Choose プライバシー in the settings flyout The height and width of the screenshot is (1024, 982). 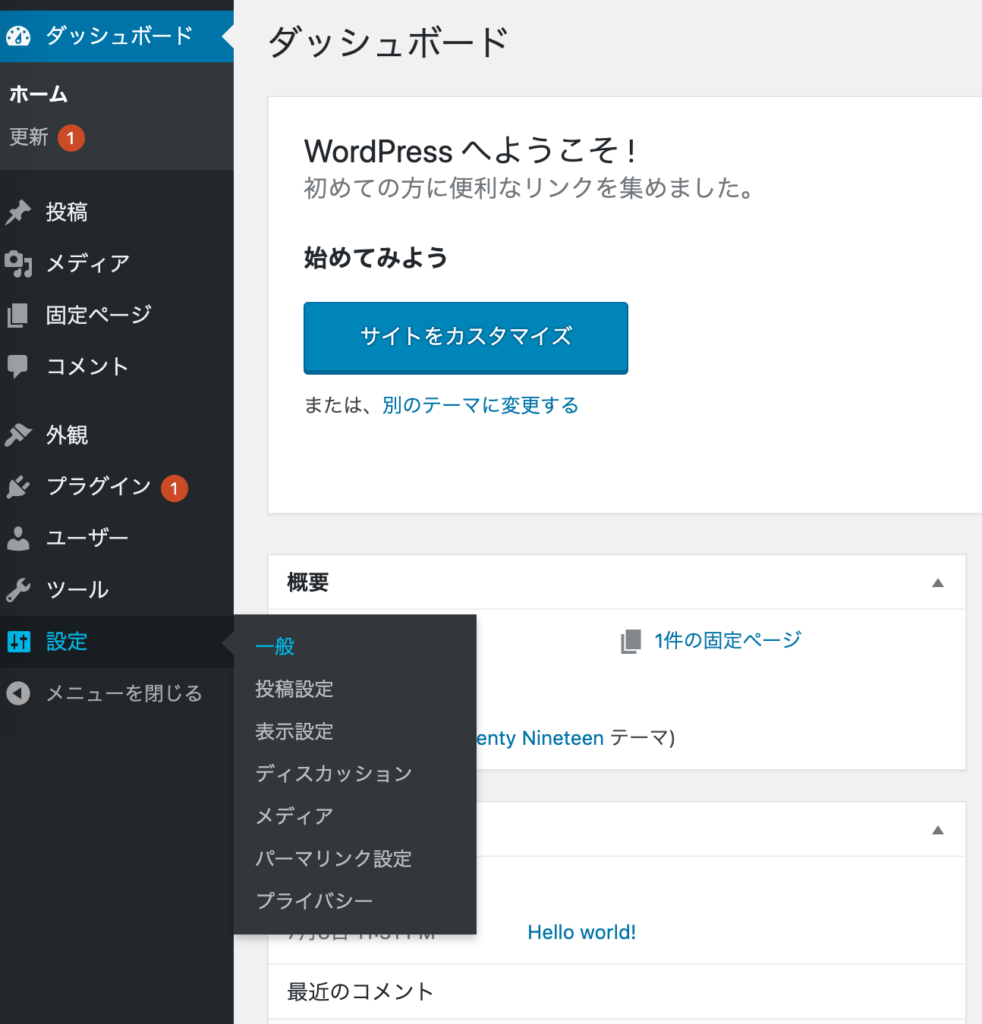coord(314,901)
